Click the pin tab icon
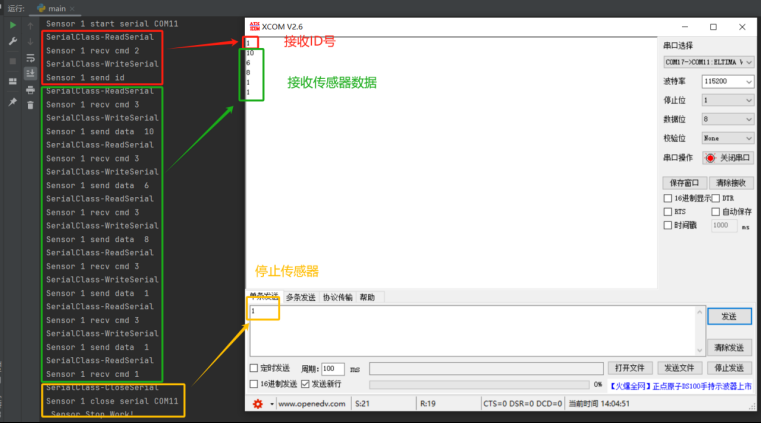The width and height of the screenshot is (761, 423). pyautogui.click(x=13, y=102)
